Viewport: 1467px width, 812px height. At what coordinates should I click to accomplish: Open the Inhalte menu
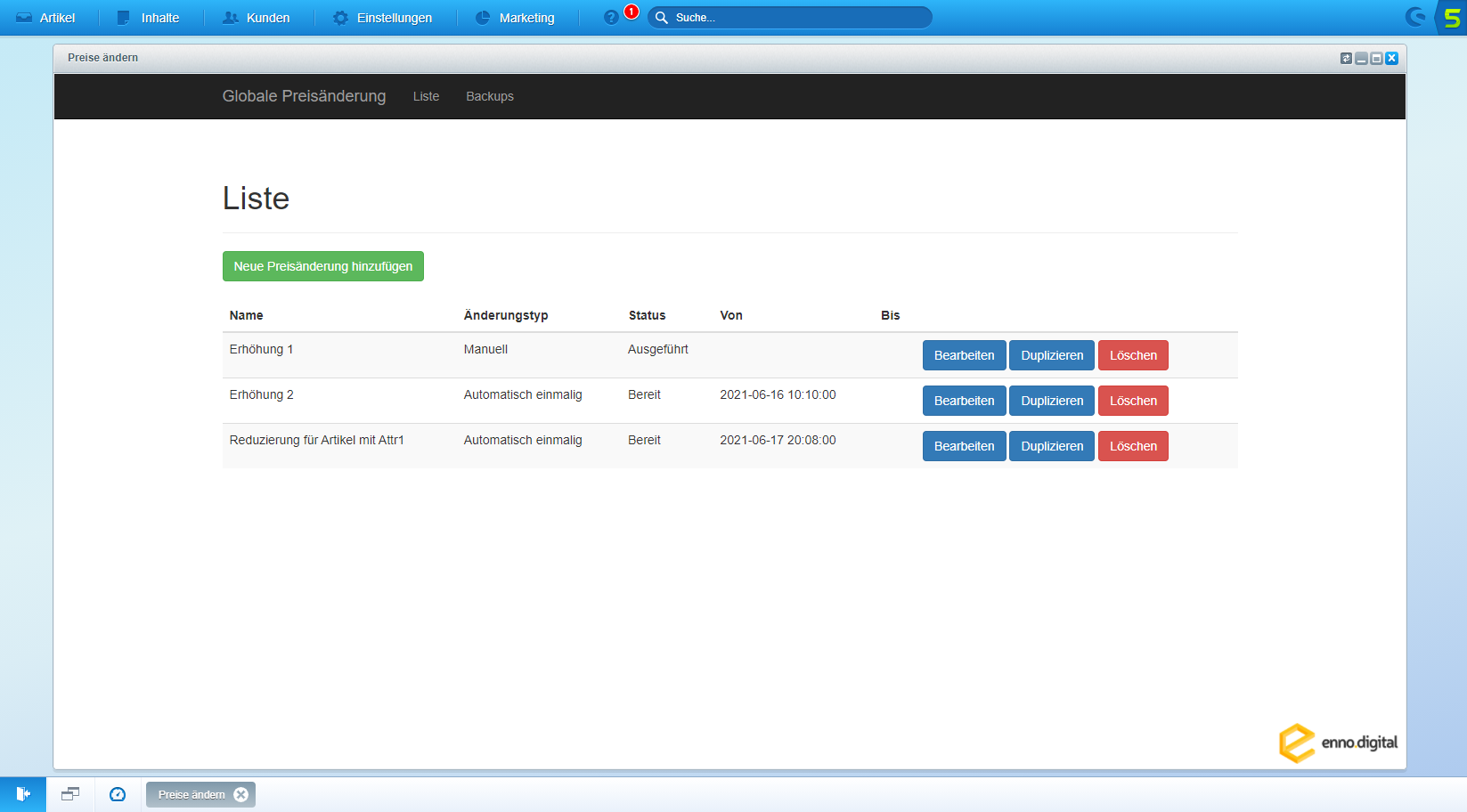[149, 18]
